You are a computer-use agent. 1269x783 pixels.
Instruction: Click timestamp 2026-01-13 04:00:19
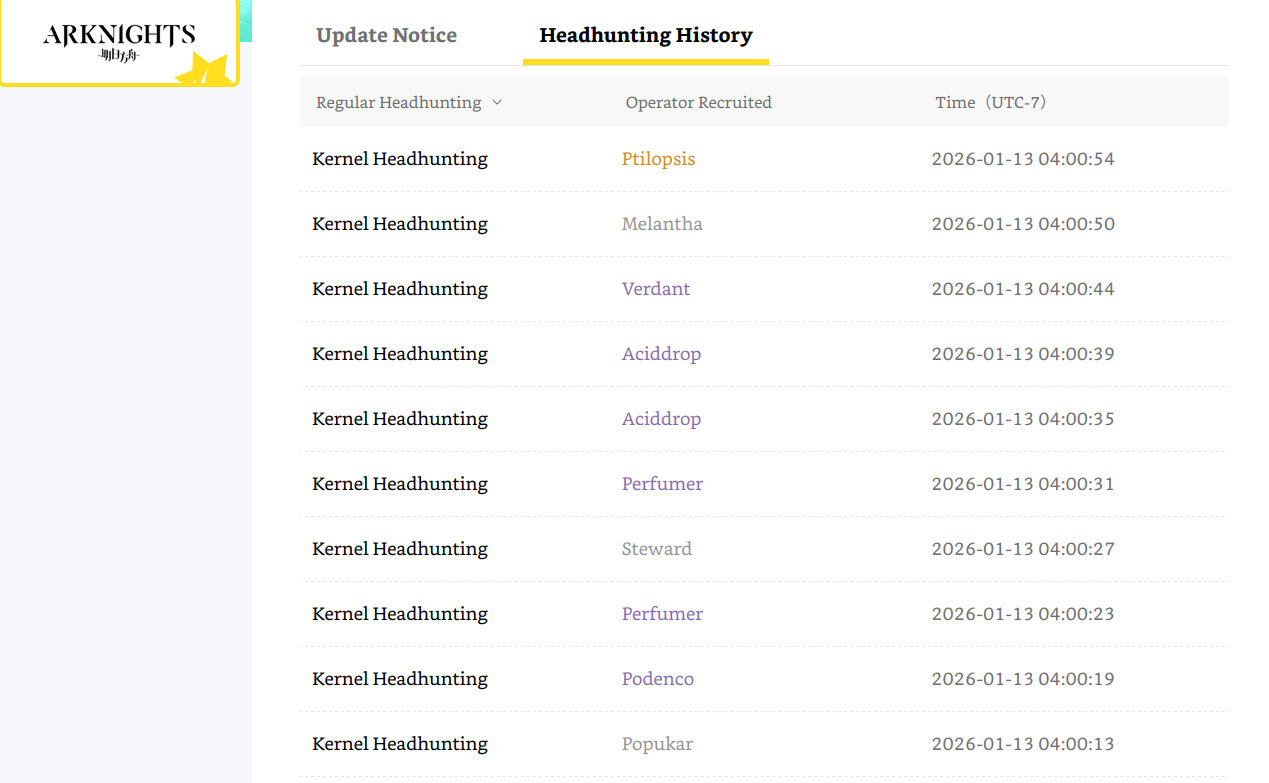(1023, 679)
